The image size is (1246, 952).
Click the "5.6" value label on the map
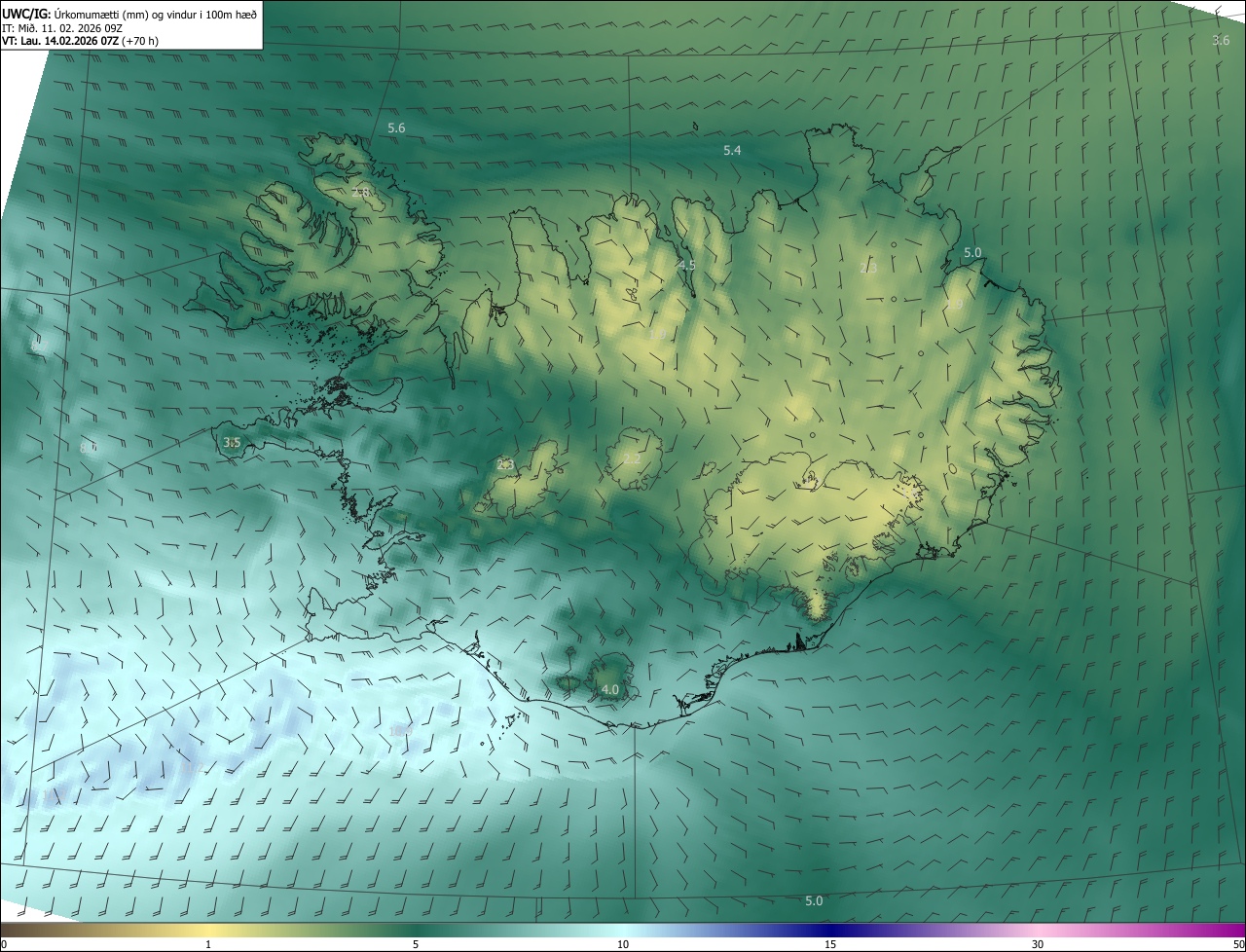pos(396,128)
